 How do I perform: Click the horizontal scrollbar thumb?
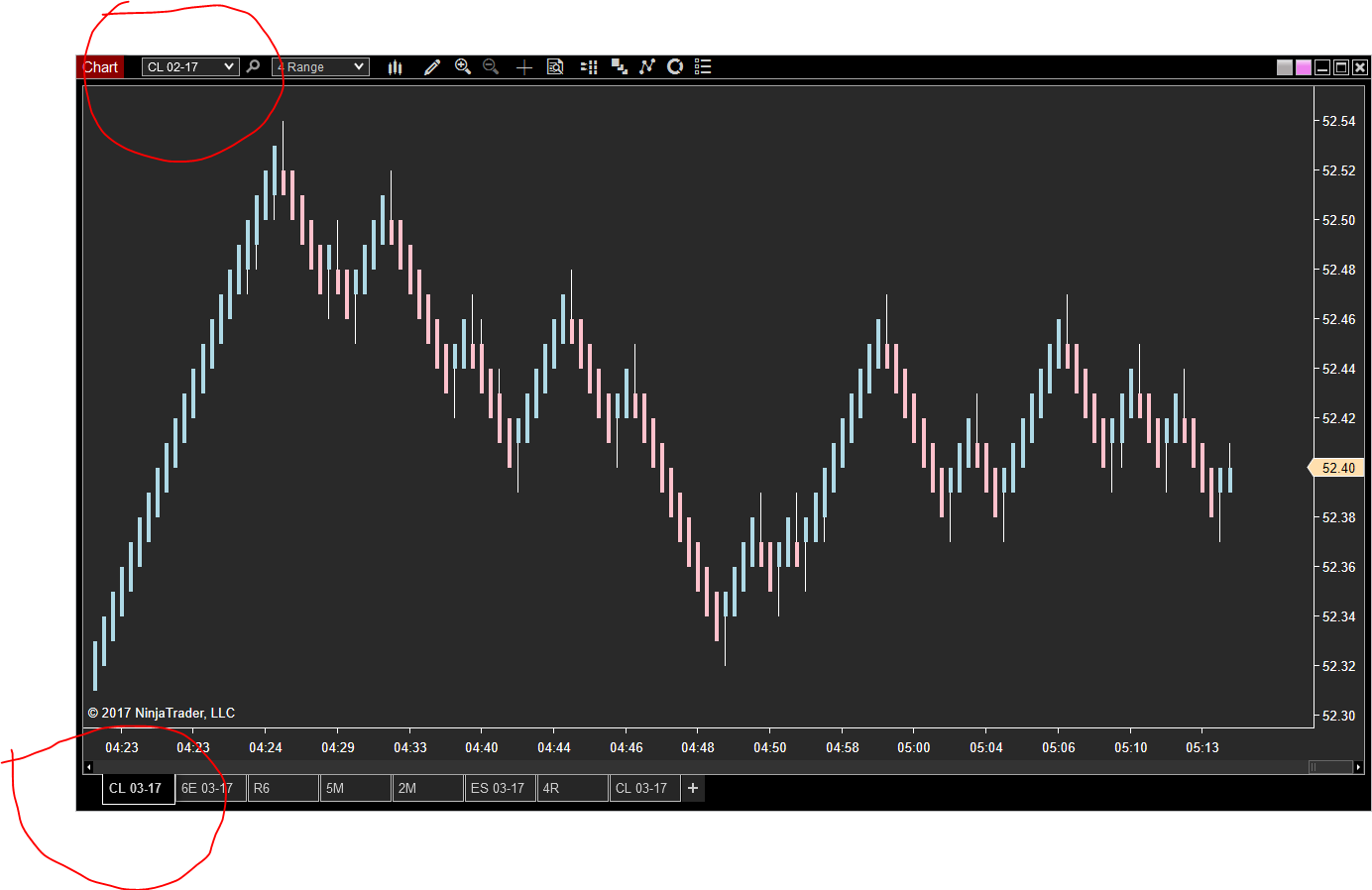click(x=1330, y=766)
